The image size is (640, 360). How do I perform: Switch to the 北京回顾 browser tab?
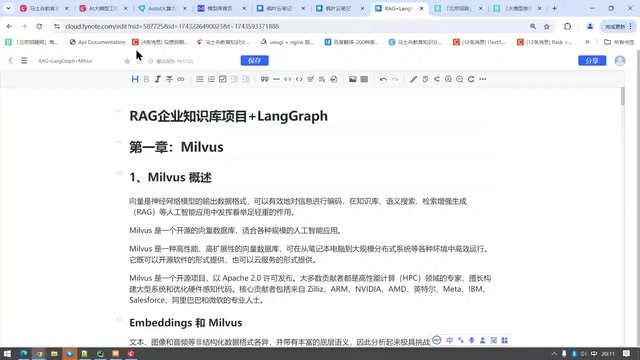(x=459, y=8)
